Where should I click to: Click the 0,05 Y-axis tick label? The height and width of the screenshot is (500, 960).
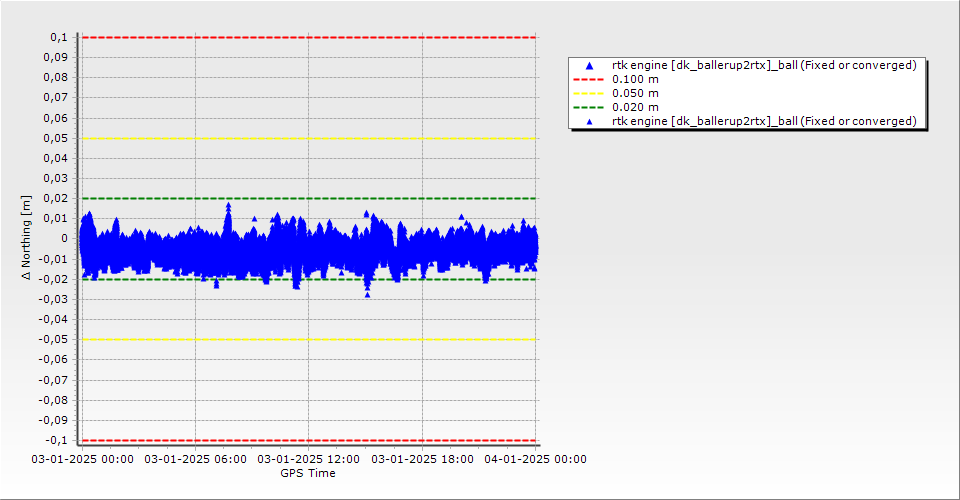pos(56,138)
